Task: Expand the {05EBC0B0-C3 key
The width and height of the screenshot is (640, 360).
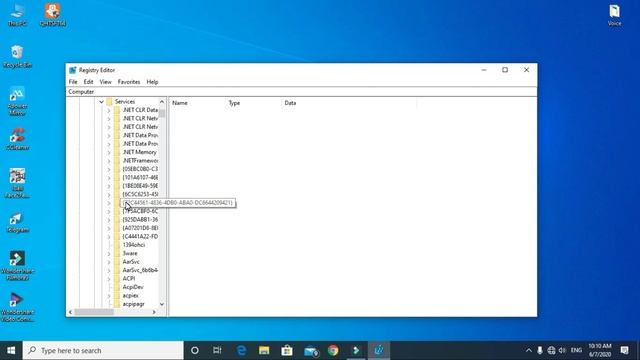Action: tap(109, 169)
